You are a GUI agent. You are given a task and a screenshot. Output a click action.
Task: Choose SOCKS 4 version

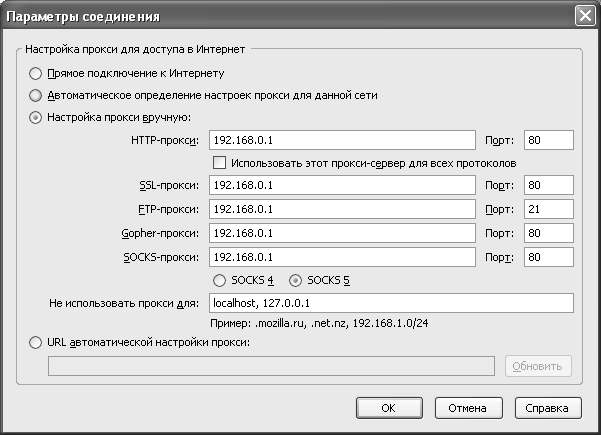[220, 281]
